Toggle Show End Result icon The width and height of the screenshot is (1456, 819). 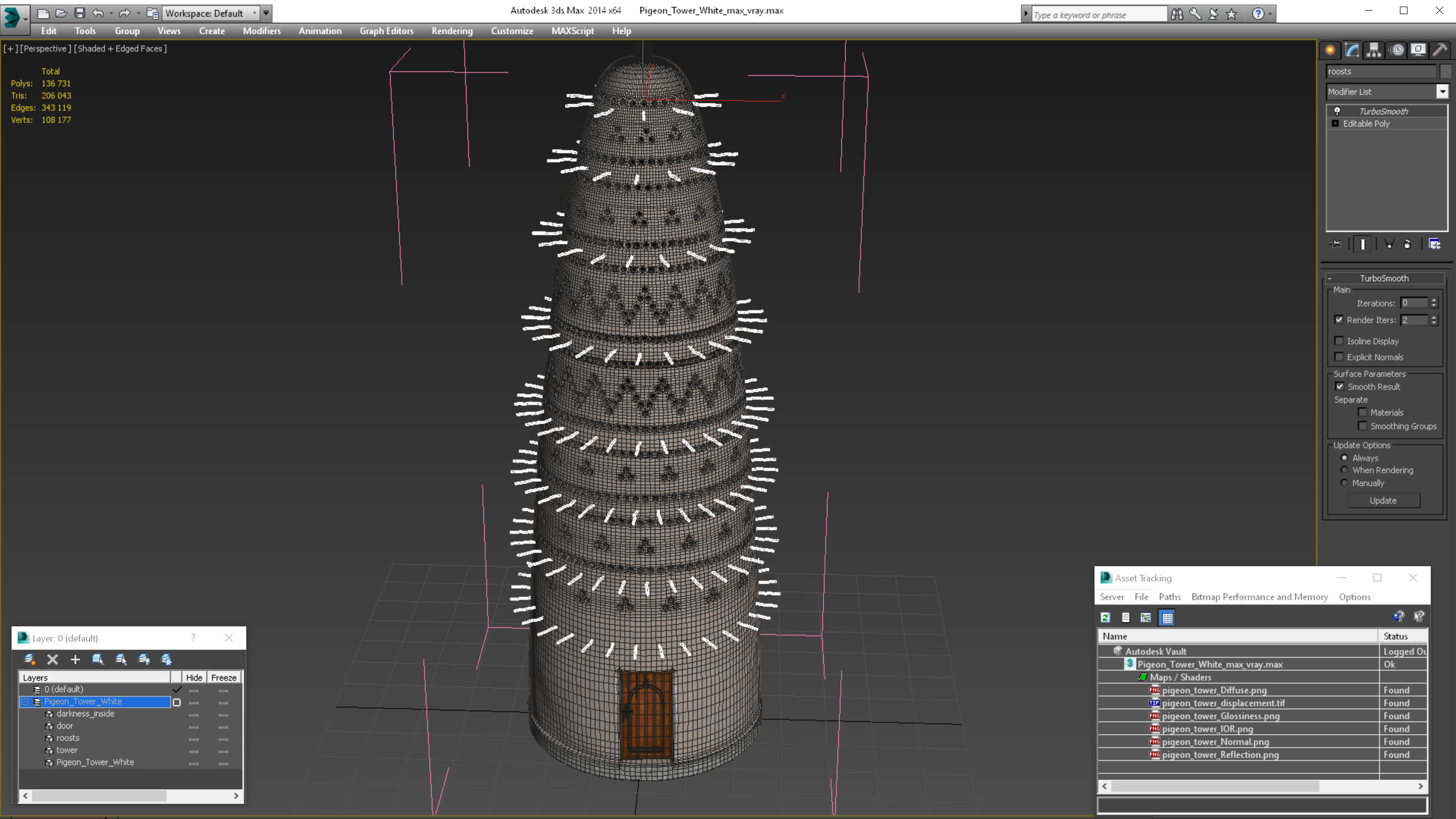pos(1363,244)
